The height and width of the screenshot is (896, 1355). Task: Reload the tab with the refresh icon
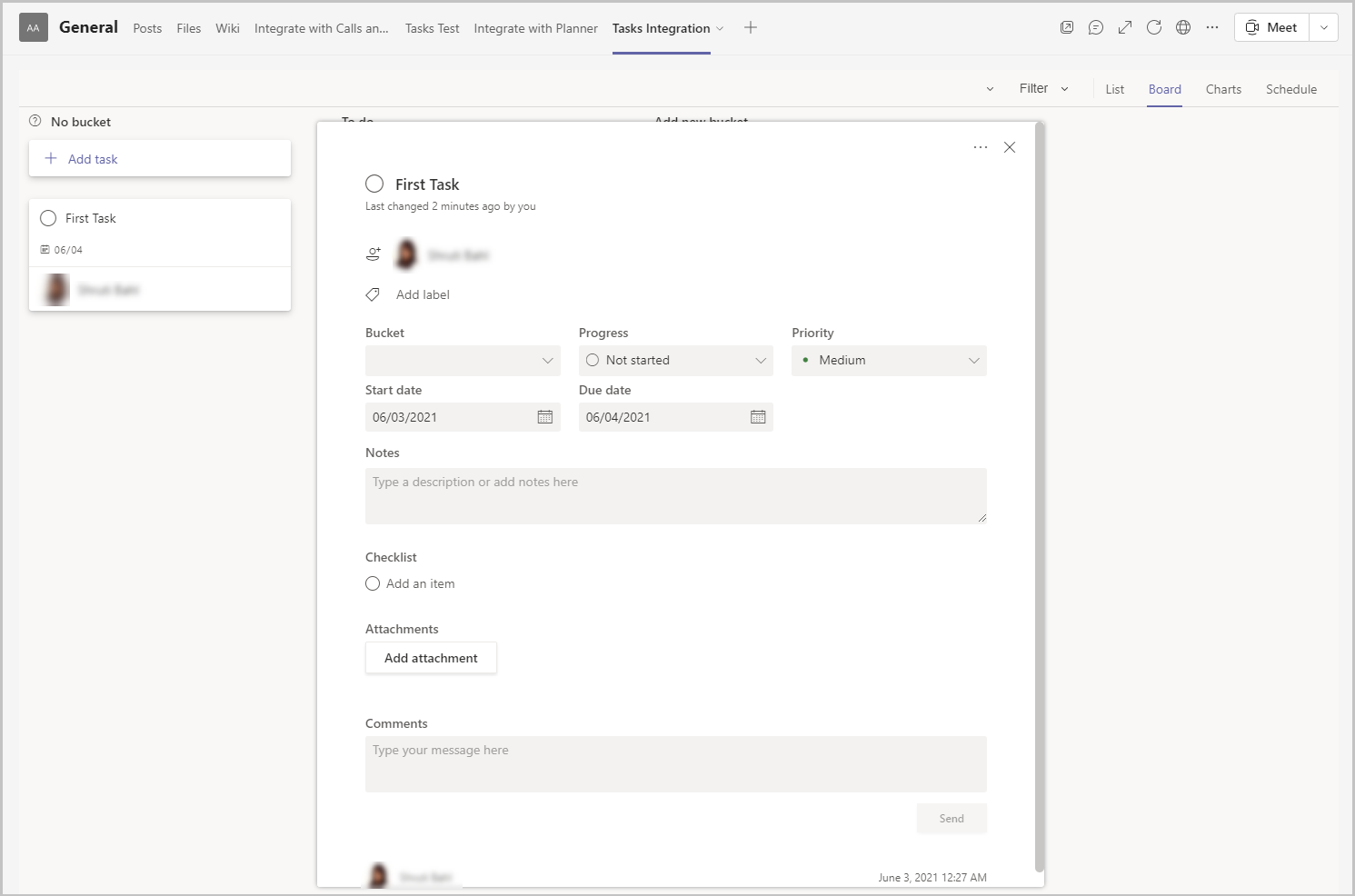[1154, 27]
